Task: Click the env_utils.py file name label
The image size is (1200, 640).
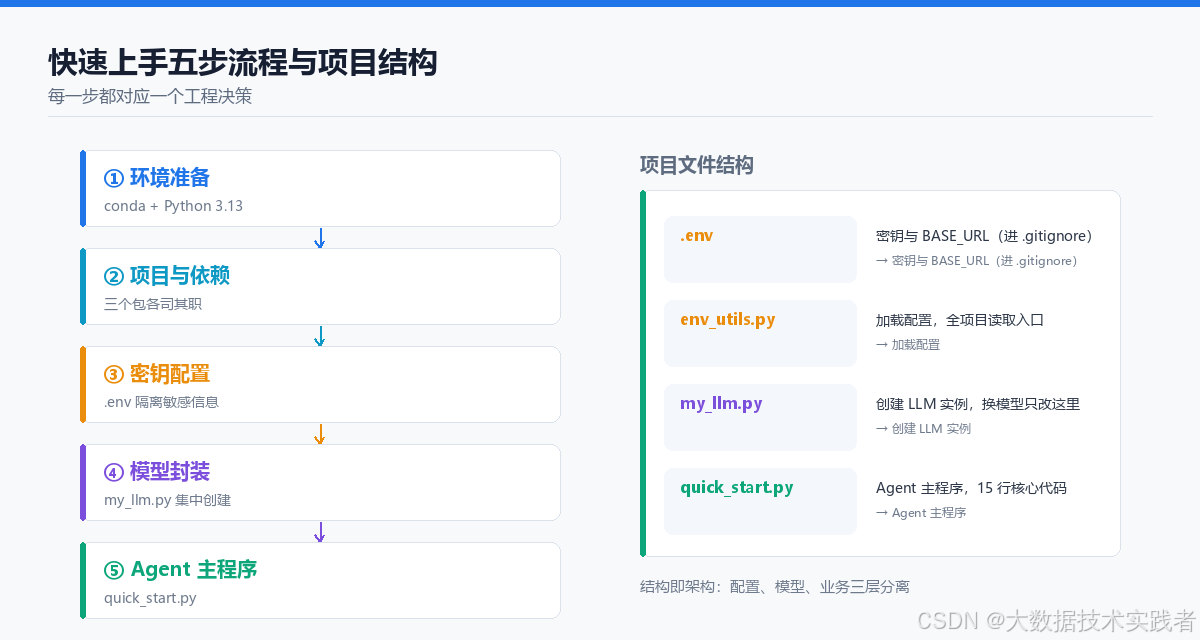Action: (728, 320)
